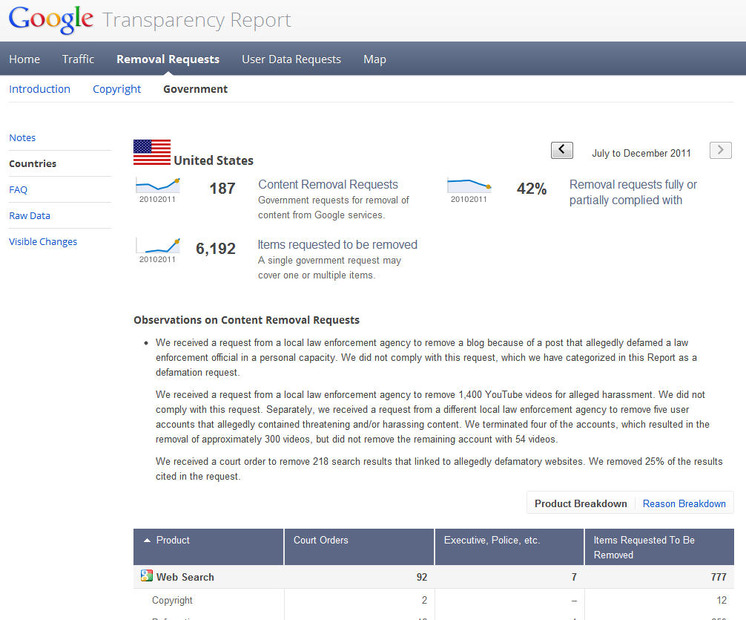Click the United States country title
The height and width of the screenshot is (620, 746).
tap(213, 160)
